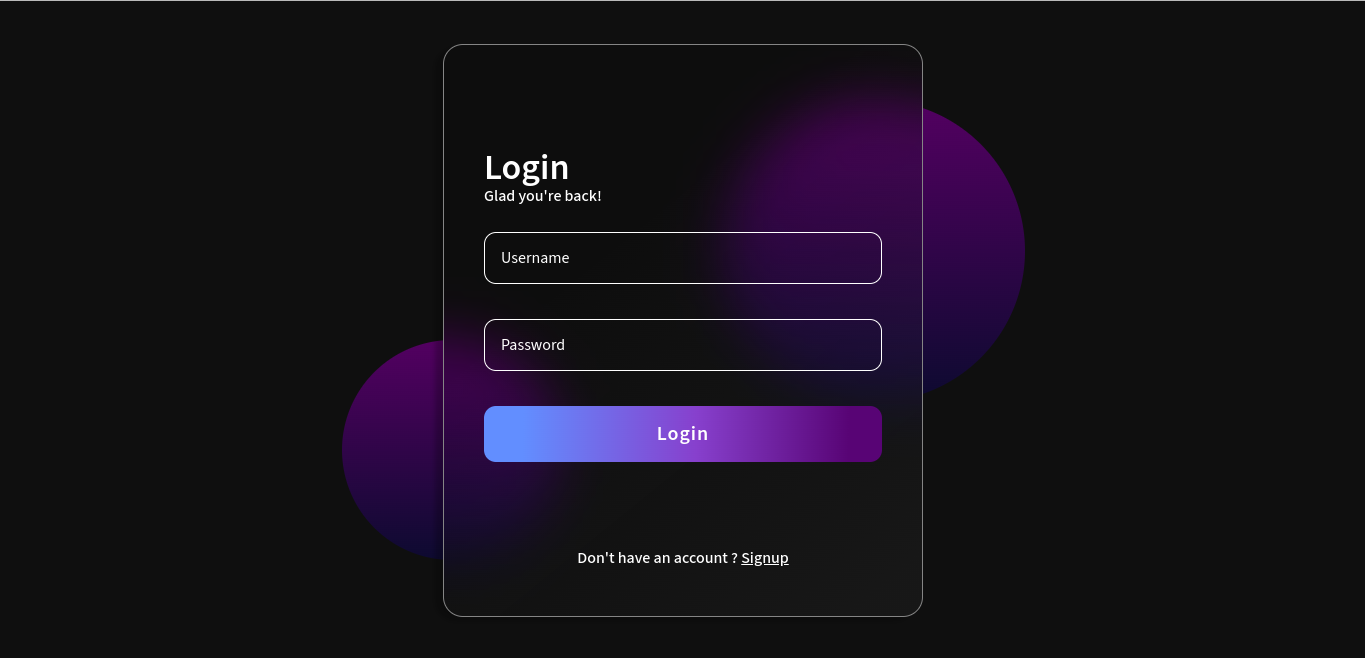Click the Username placeholder text
This screenshot has width=1365, height=658.
[x=535, y=258]
